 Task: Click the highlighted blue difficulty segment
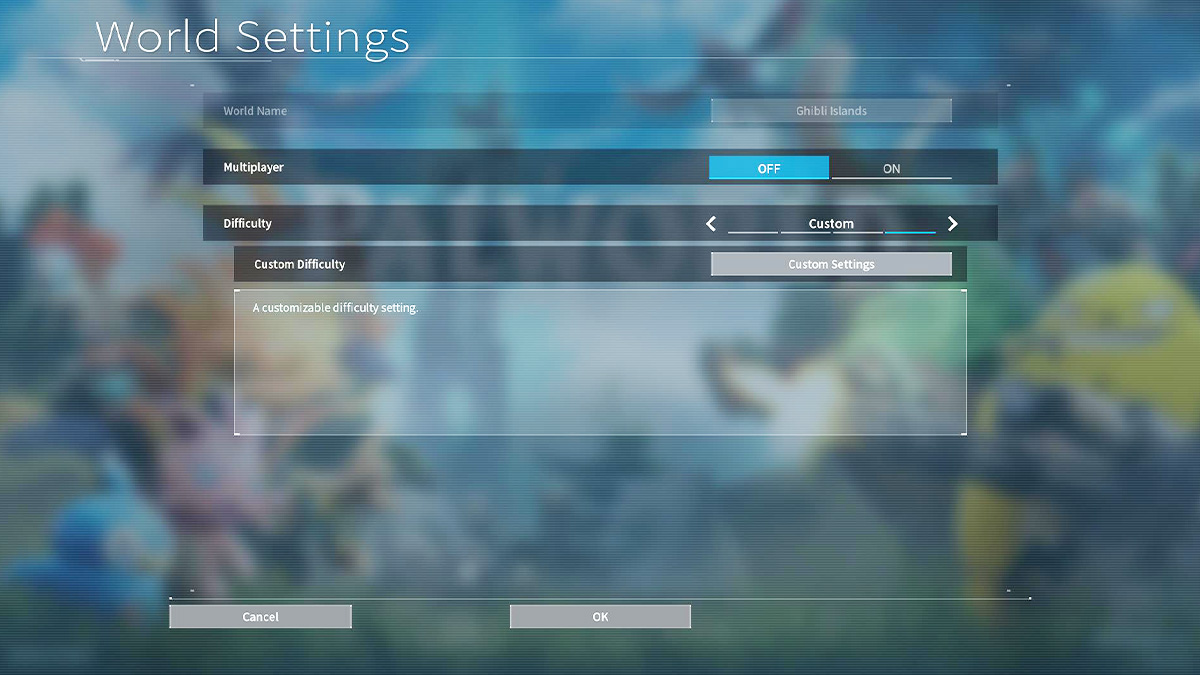point(910,231)
